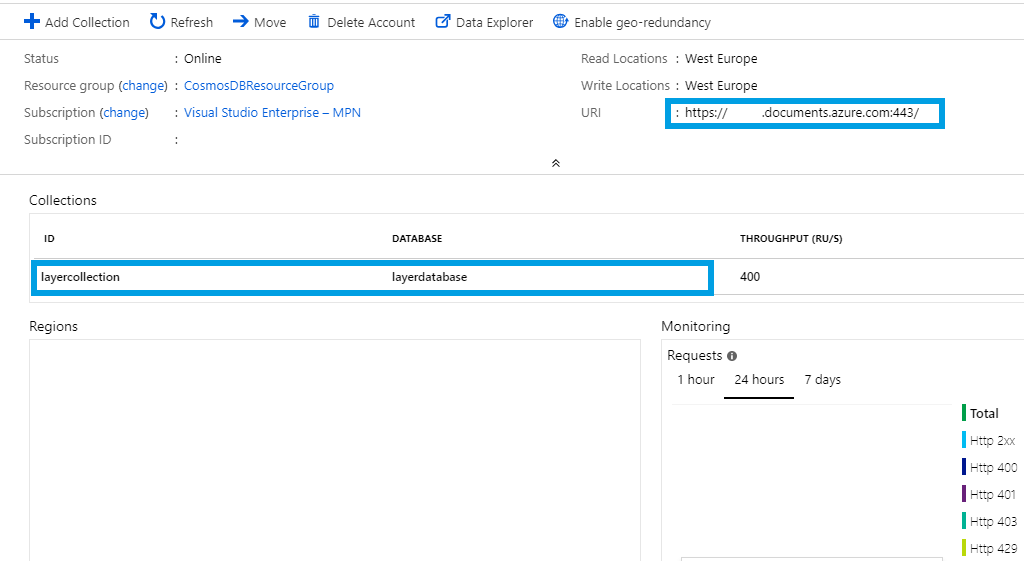Switch to the 7 days tab
The width and height of the screenshot is (1024, 561).
(x=823, y=380)
